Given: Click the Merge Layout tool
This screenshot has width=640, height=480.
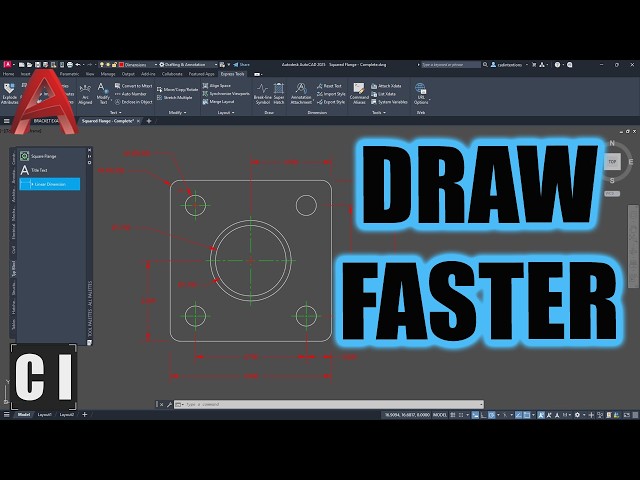Looking at the screenshot, I should (218, 102).
